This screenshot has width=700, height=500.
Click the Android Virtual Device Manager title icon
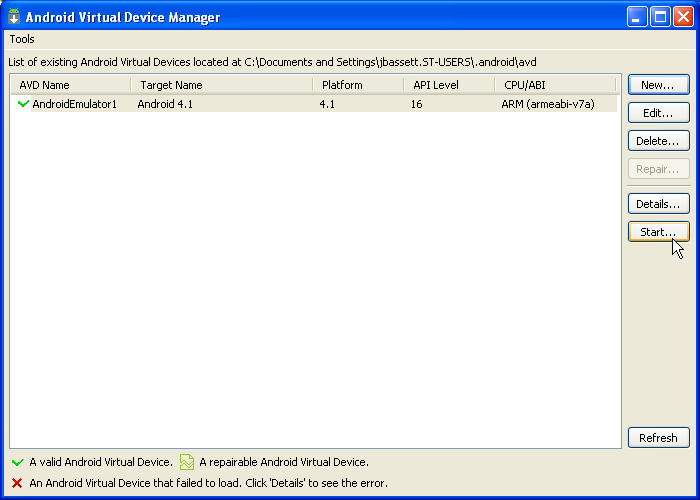click(x=14, y=17)
